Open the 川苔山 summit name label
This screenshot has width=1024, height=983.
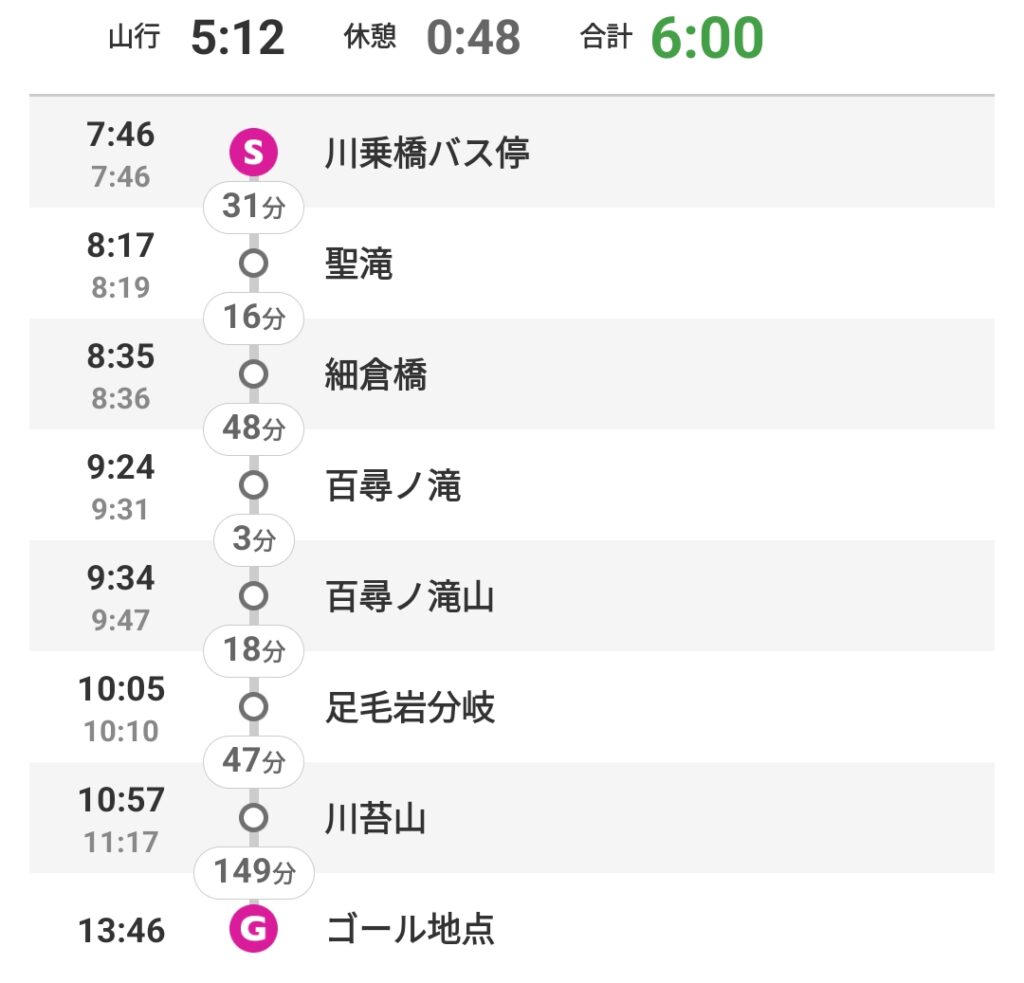[376, 818]
